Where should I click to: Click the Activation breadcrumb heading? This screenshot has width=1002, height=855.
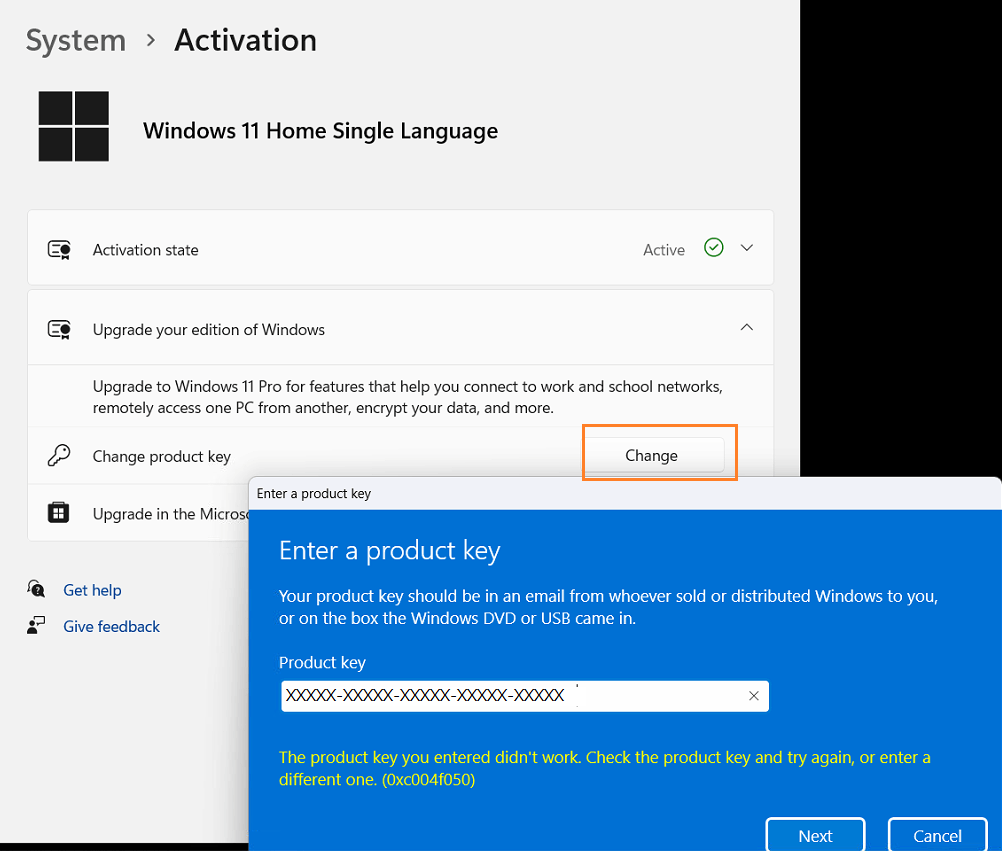tap(245, 40)
